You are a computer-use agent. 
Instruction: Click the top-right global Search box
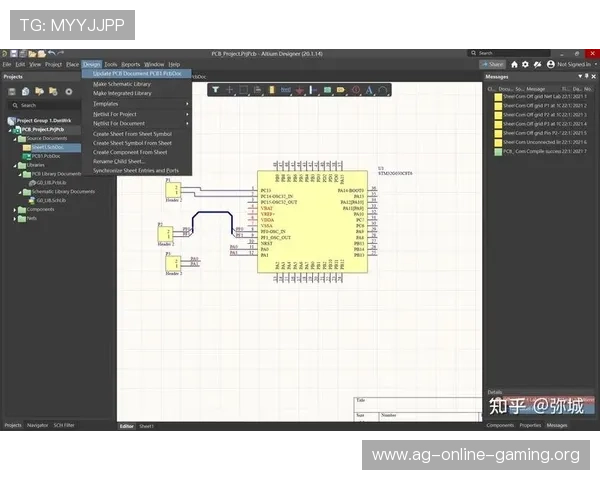[509, 53]
